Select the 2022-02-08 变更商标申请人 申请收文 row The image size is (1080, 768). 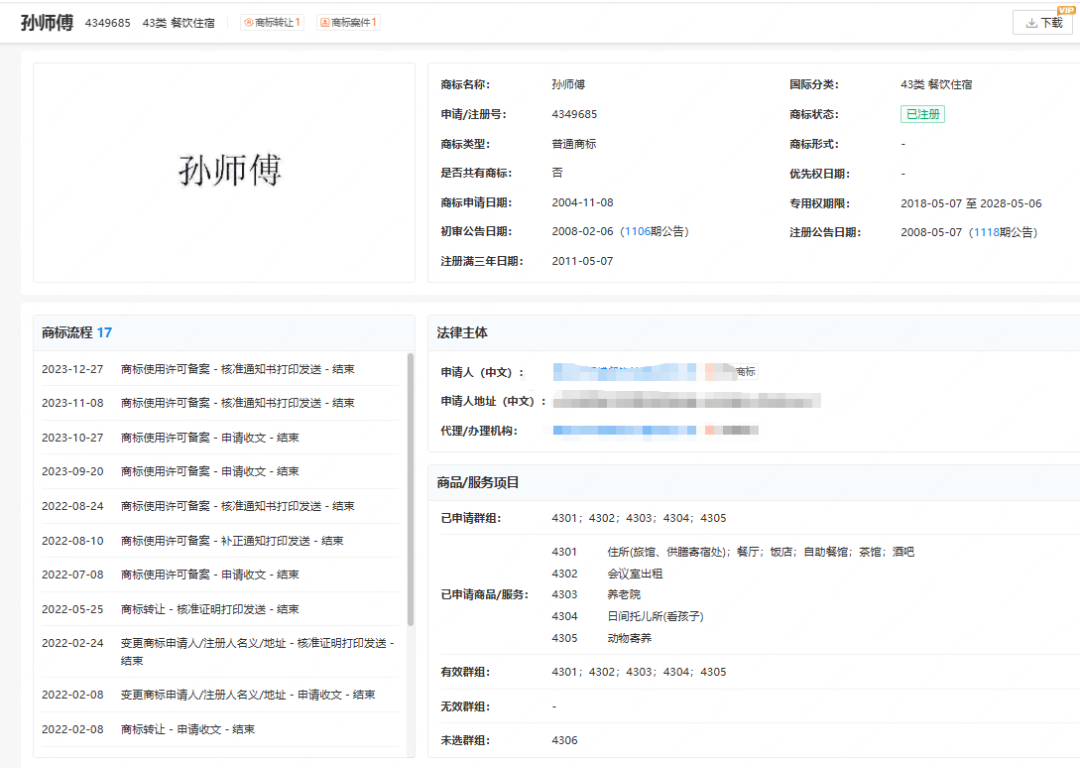pos(220,694)
